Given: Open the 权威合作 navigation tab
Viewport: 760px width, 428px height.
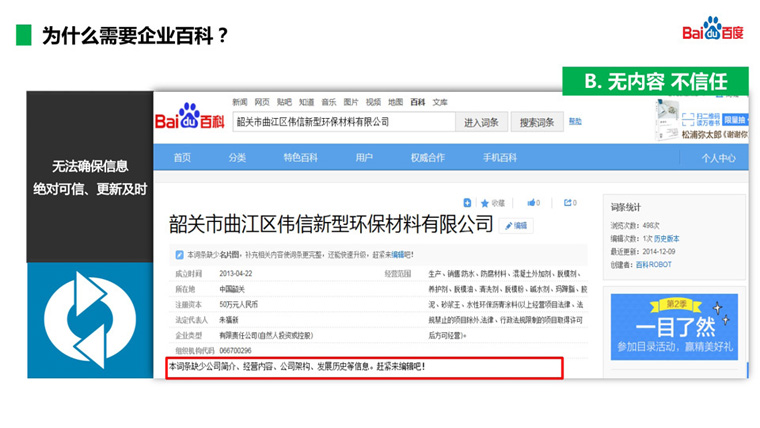Looking at the screenshot, I should click(428, 158).
